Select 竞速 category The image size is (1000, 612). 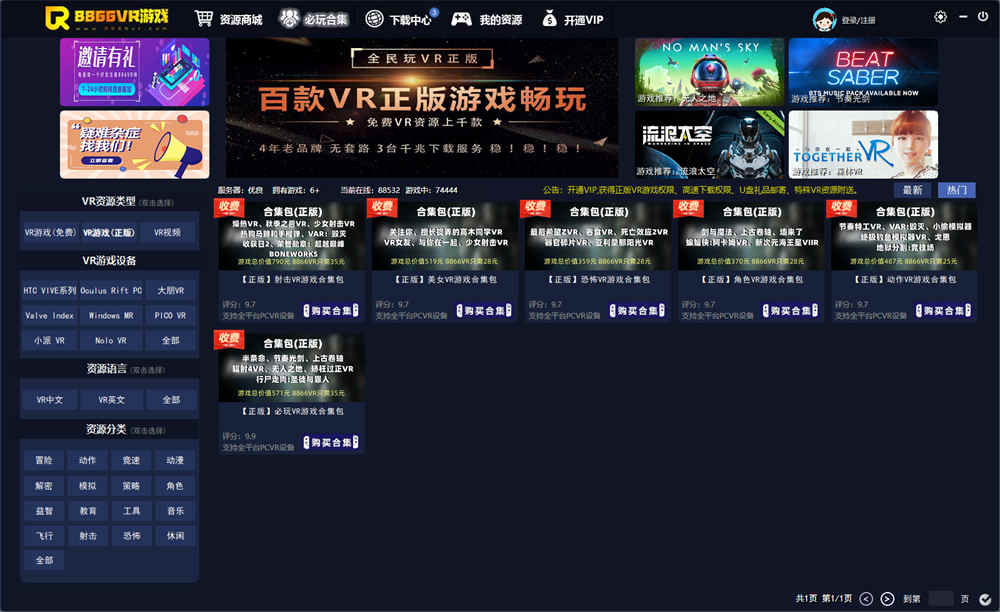131,460
